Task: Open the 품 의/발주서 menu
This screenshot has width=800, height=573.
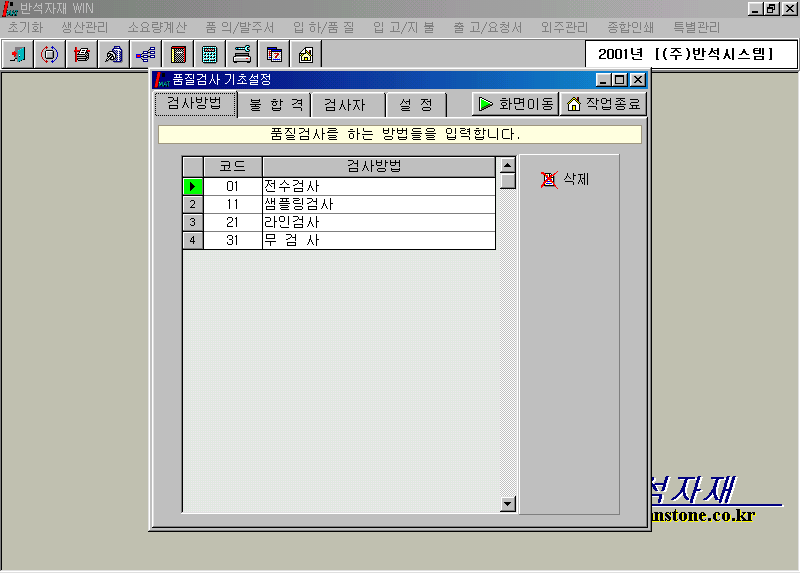Action: (240, 28)
